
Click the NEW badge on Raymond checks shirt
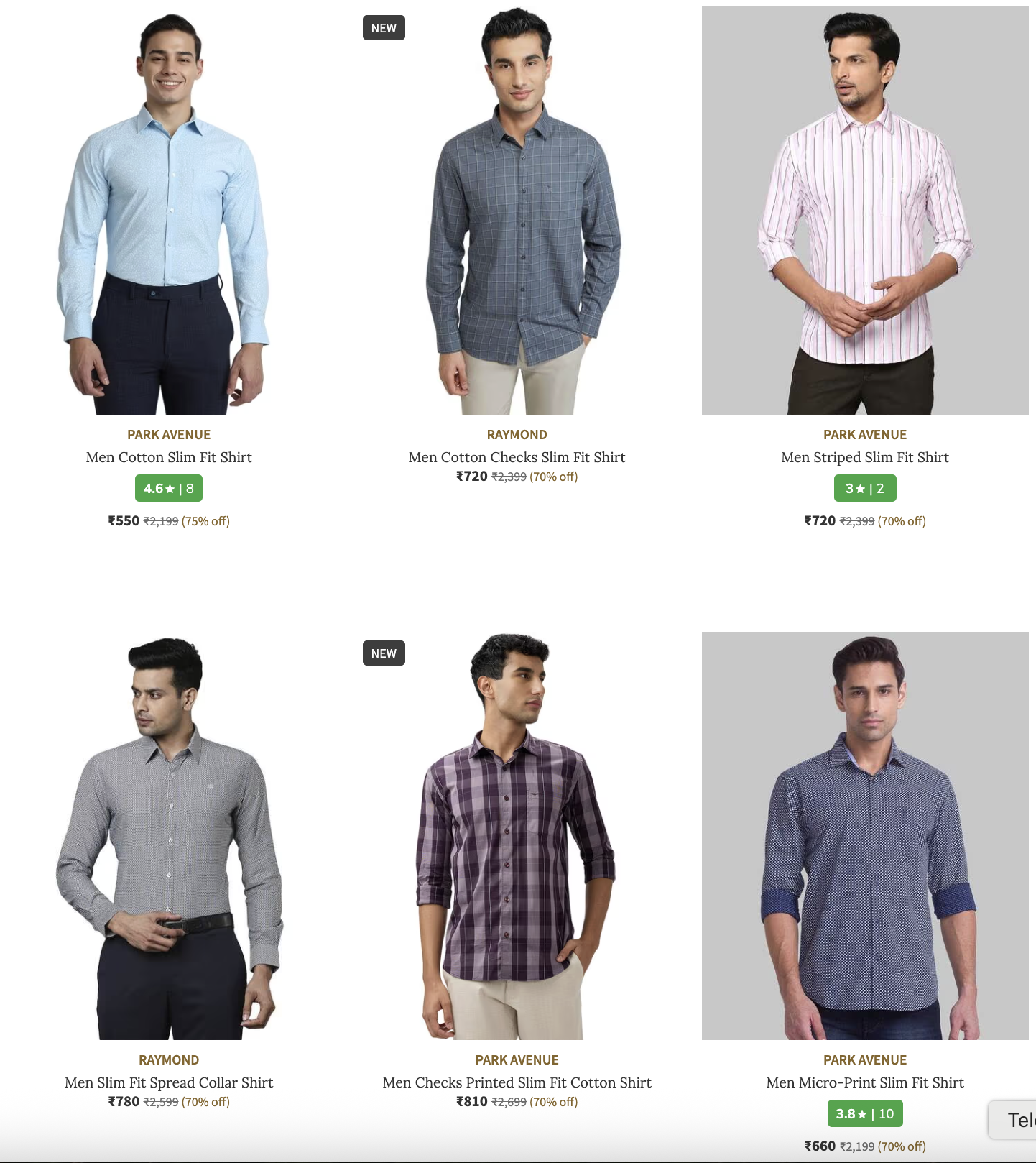[x=384, y=28]
